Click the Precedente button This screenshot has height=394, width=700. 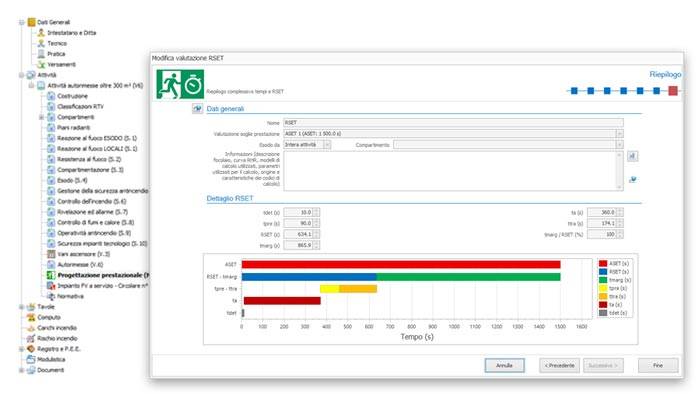pyautogui.click(x=559, y=365)
